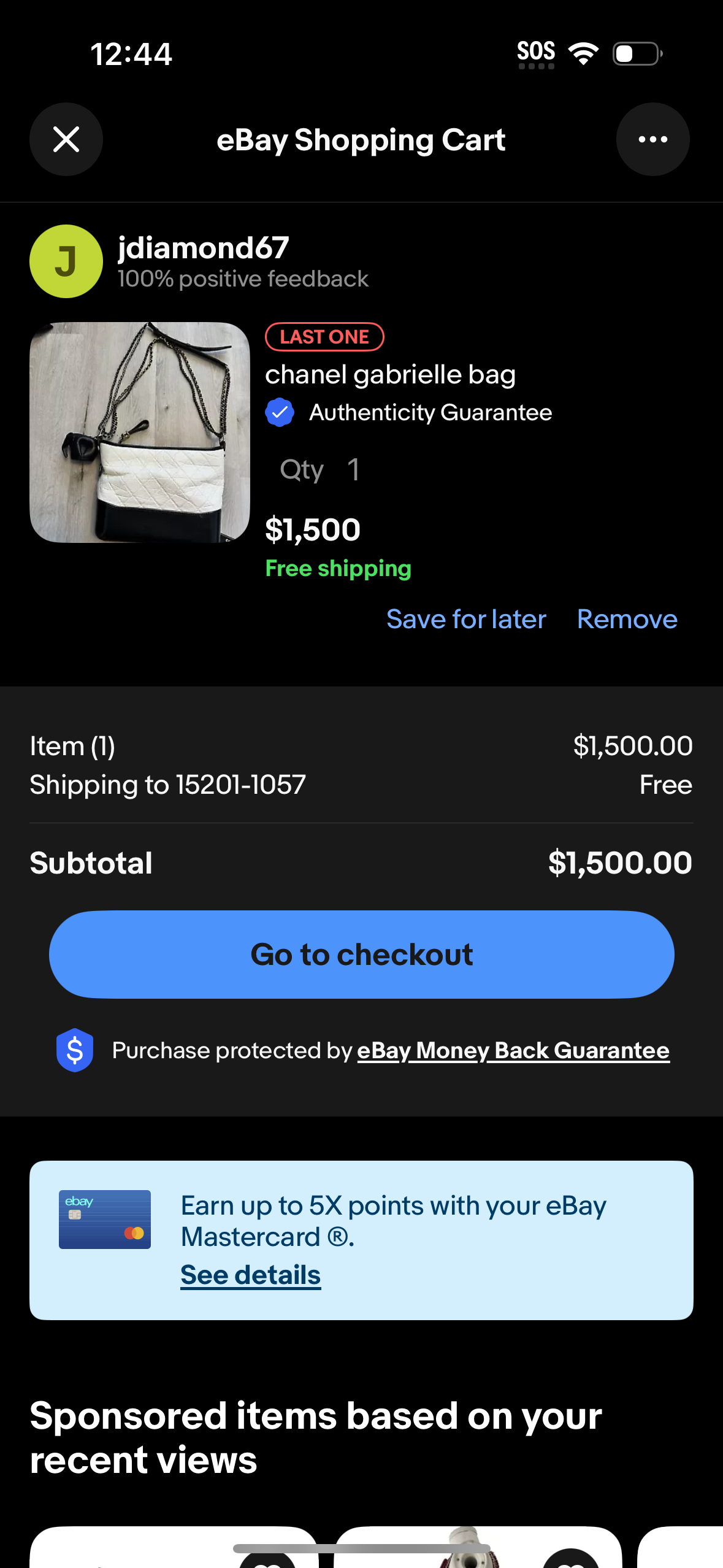Tap the LAST ONE badge
723x1568 pixels.
[324, 337]
